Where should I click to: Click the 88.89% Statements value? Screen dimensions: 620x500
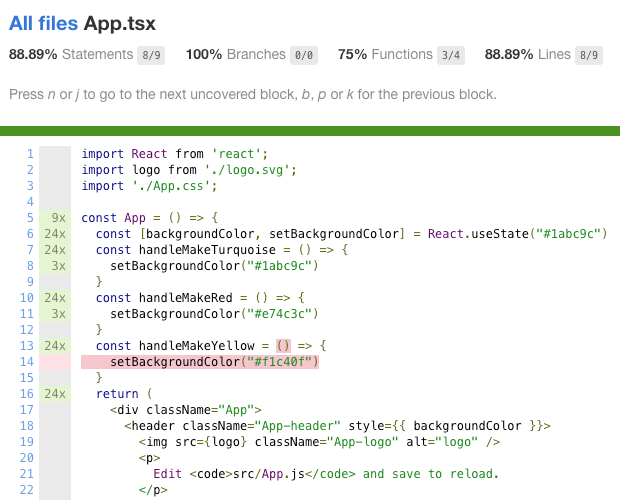[x=33, y=55]
